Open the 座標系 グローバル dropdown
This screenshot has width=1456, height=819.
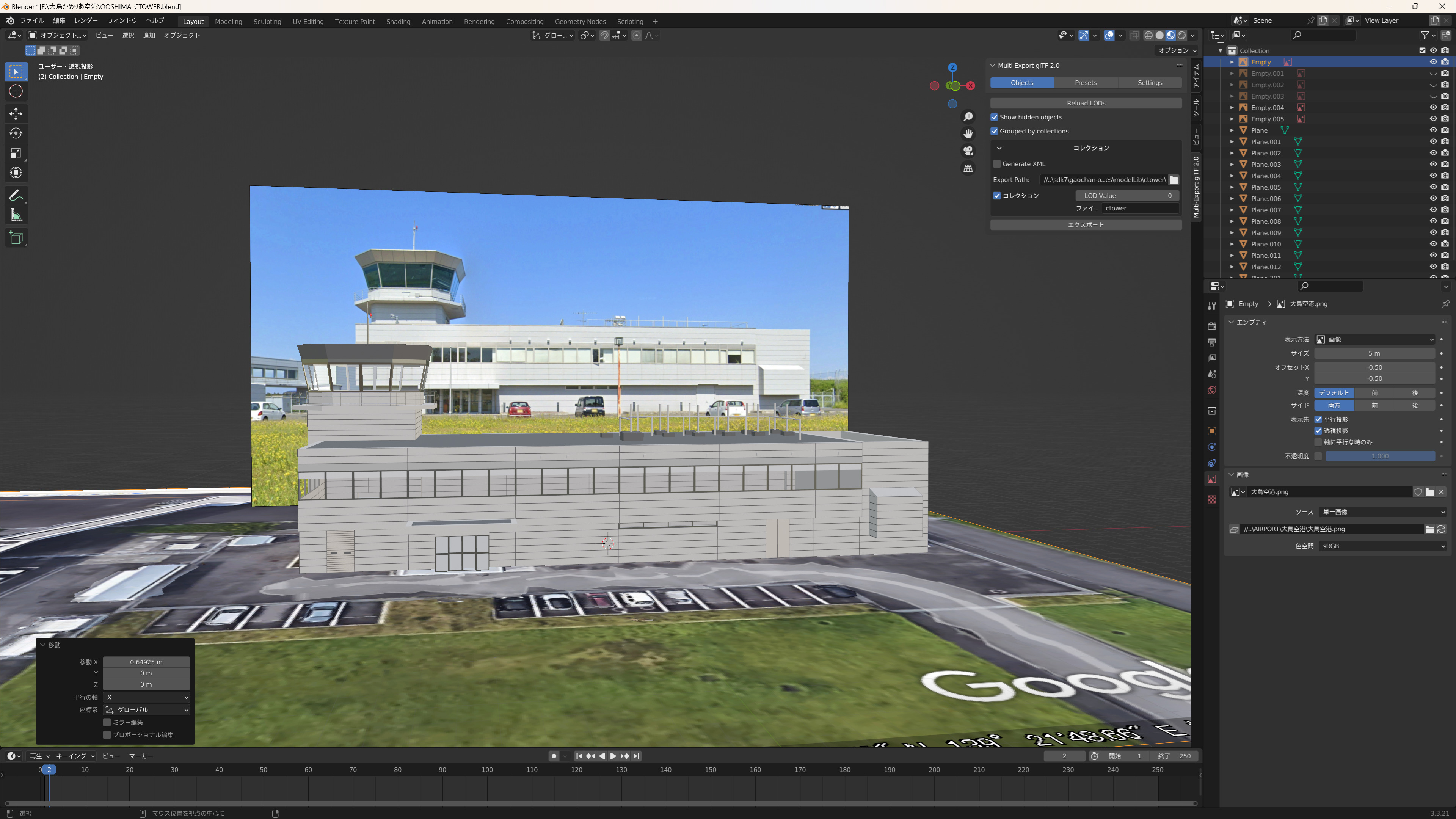point(146,710)
